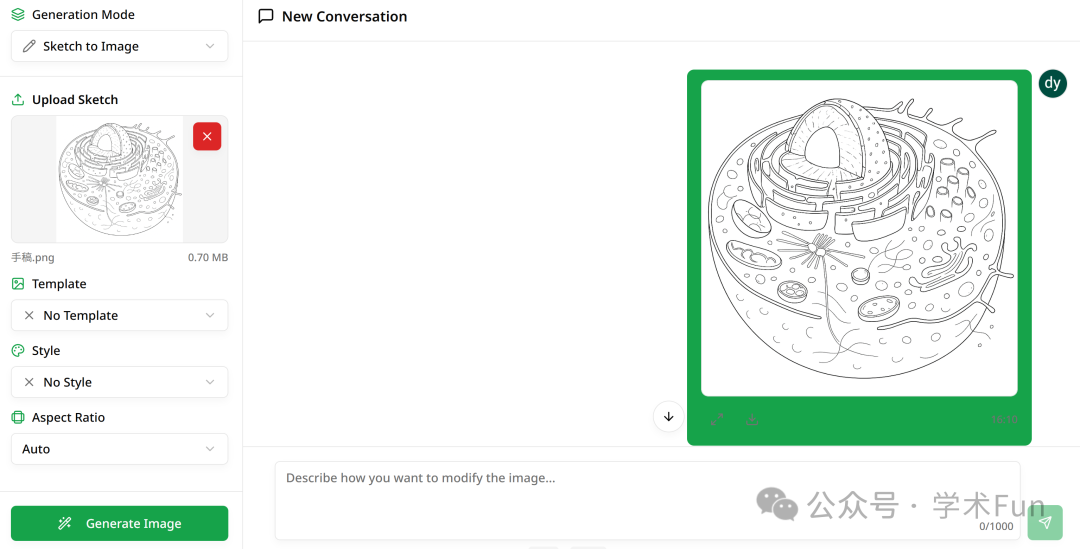Image resolution: width=1080 pixels, height=549 pixels.
Task: Click the Generate Image button
Action: (x=119, y=523)
